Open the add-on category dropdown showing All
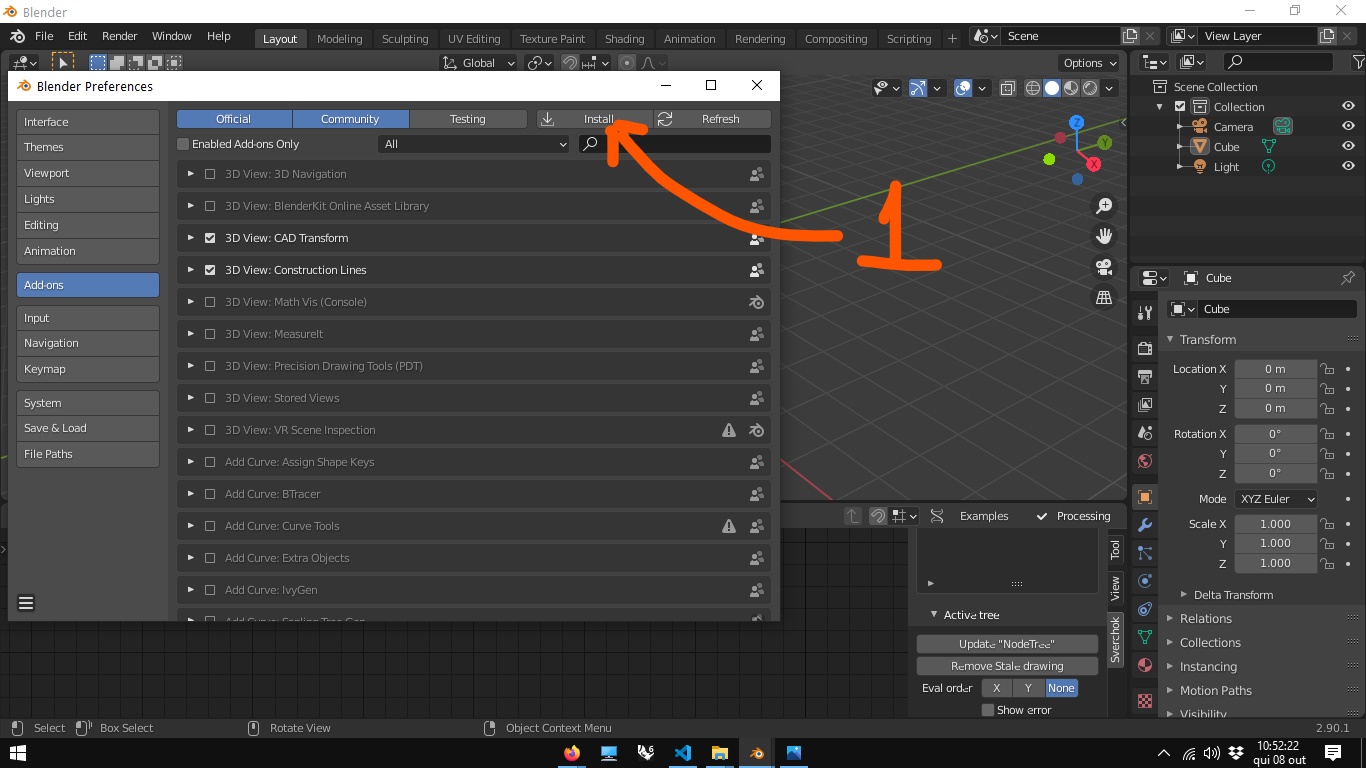The width and height of the screenshot is (1366, 768). pos(474,144)
